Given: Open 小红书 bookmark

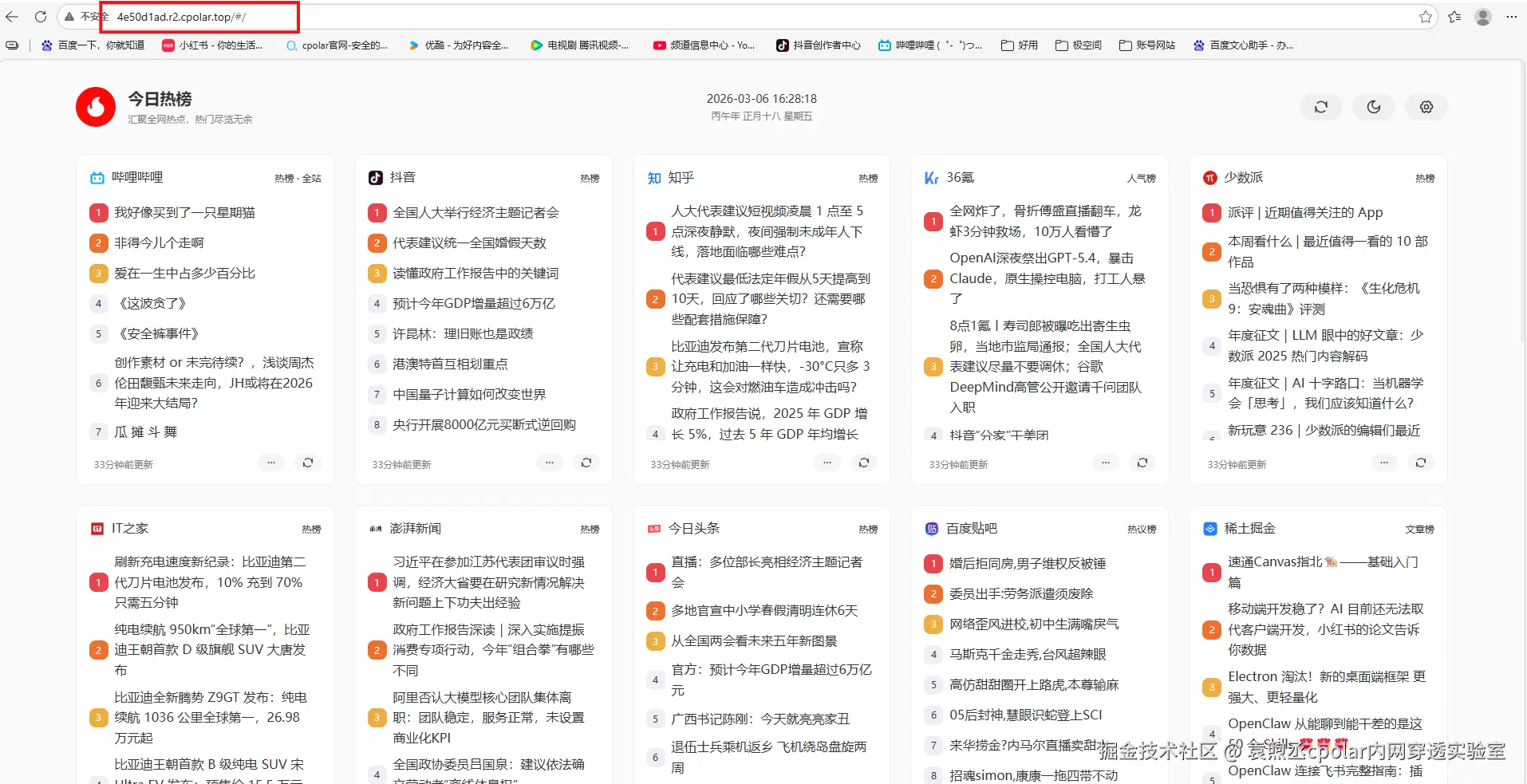Looking at the screenshot, I should [213, 45].
